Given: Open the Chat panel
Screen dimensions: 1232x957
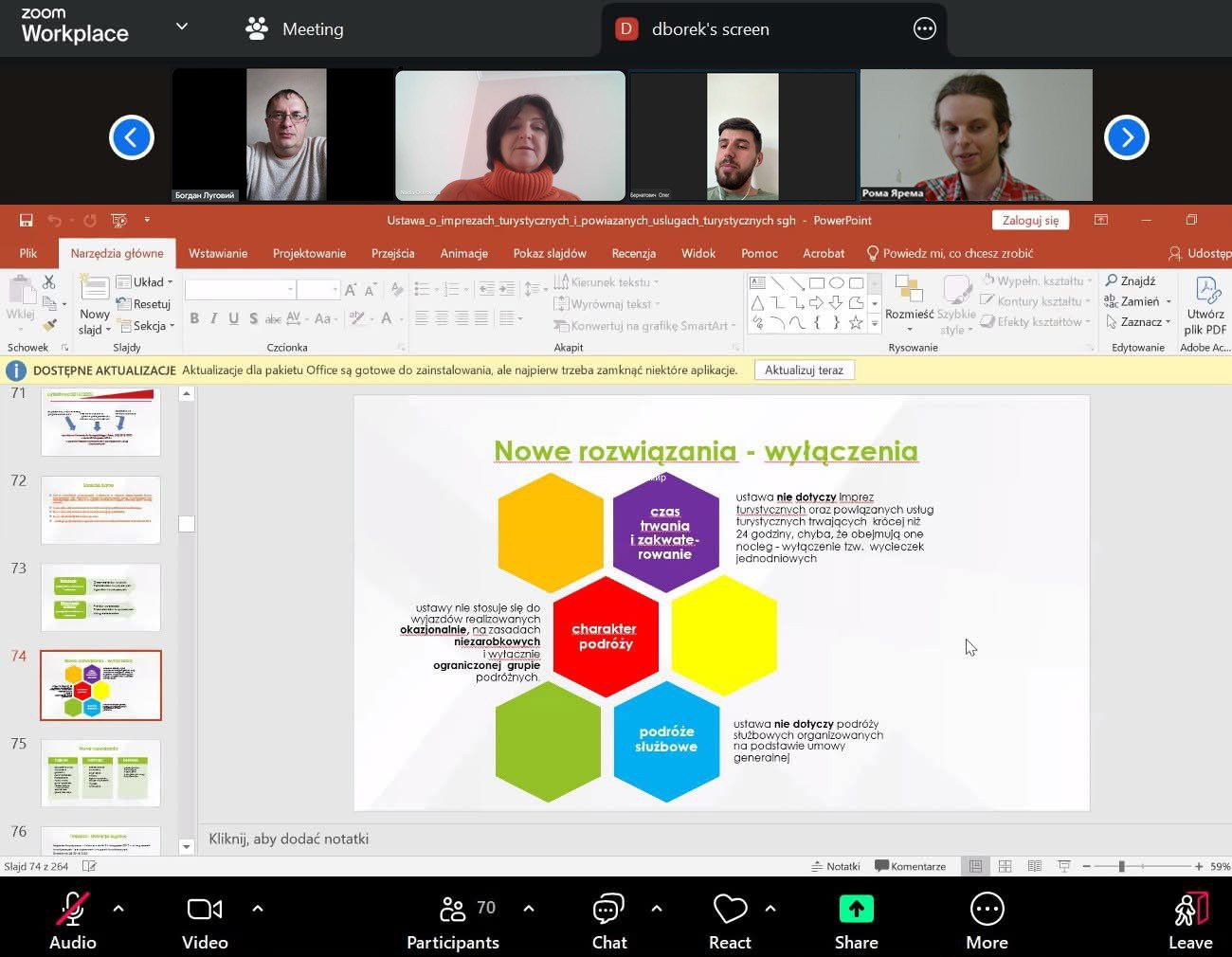Looking at the screenshot, I should (x=608, y=912).
